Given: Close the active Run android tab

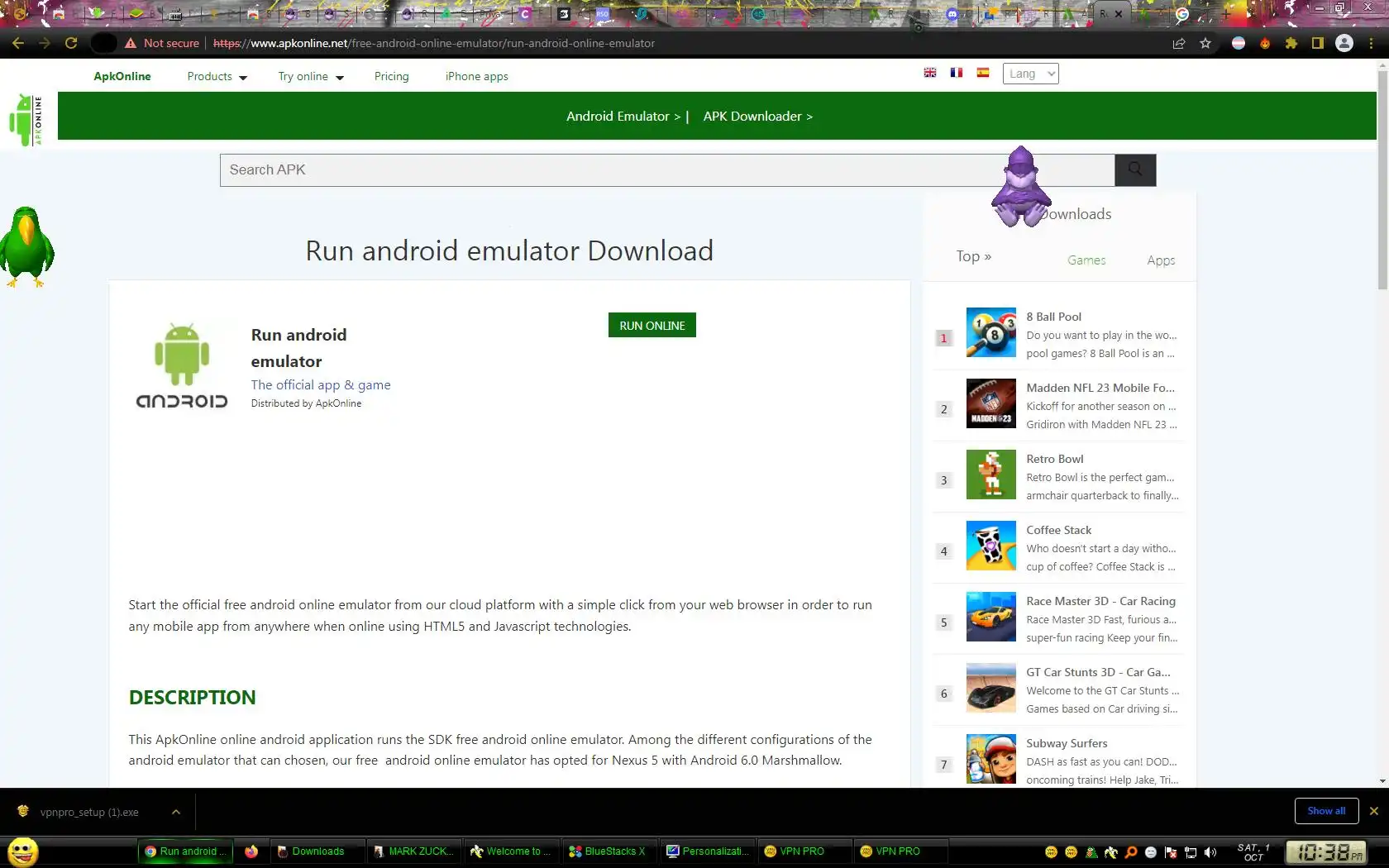Looking at the screenshot, I should [1119, 13].
